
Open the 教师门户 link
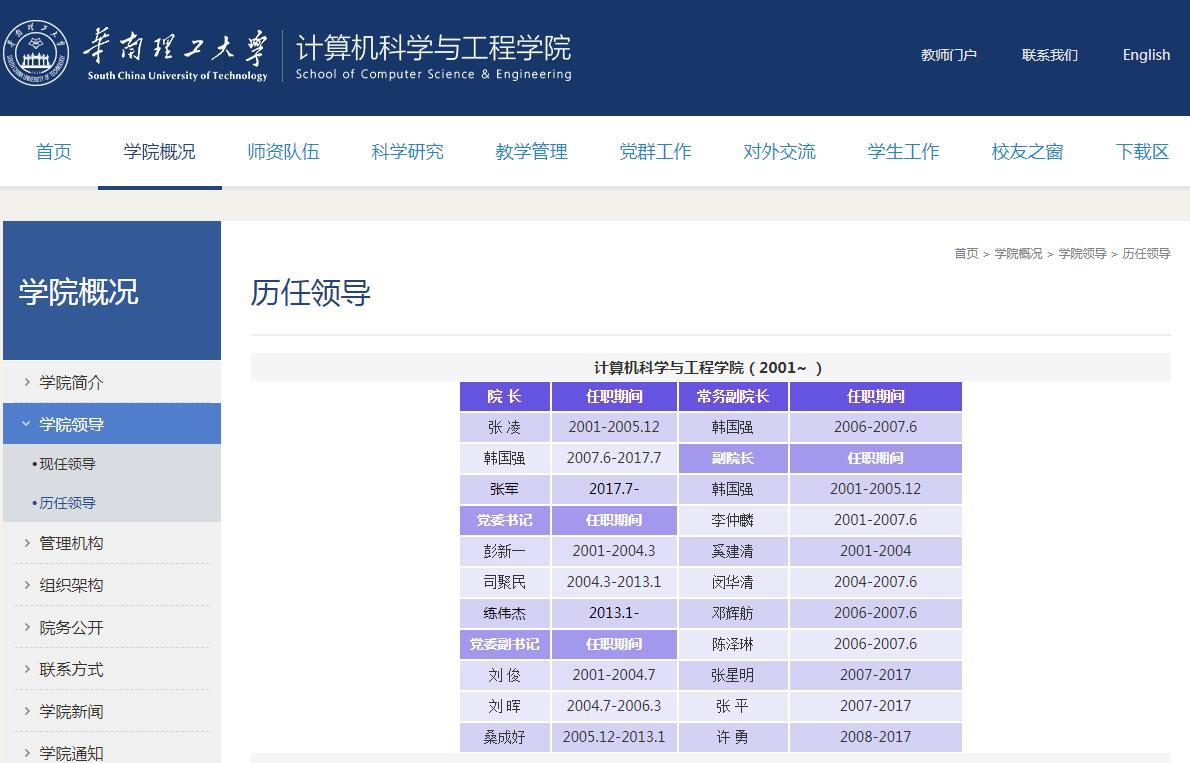[948, 55]
